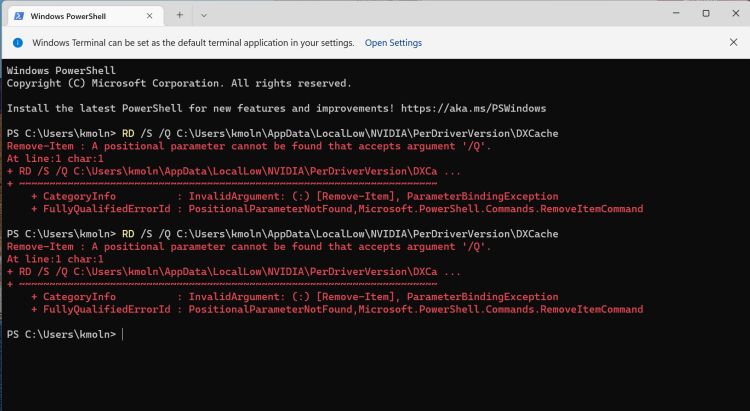Image resolution: width=750 pixels, height=411 pixels.
Task: Switch to the Windows PowerShell tab
Action: [85, 16]
